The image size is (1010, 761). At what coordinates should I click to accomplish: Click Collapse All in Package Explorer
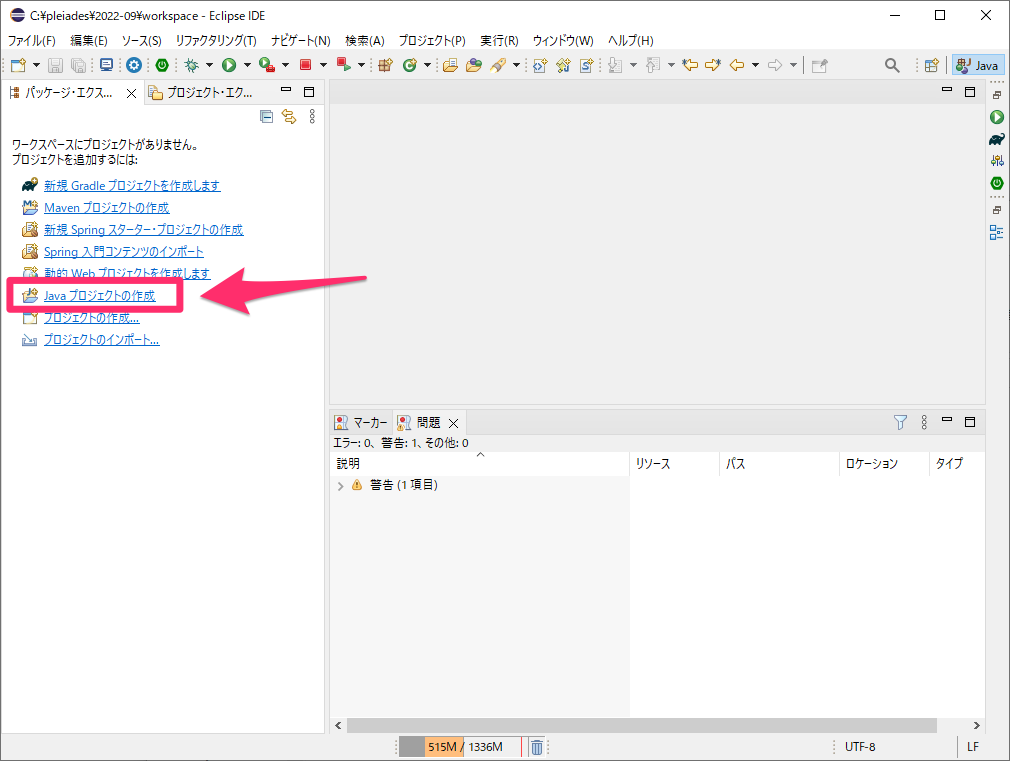pyautogui.click(x=266, y=117)
